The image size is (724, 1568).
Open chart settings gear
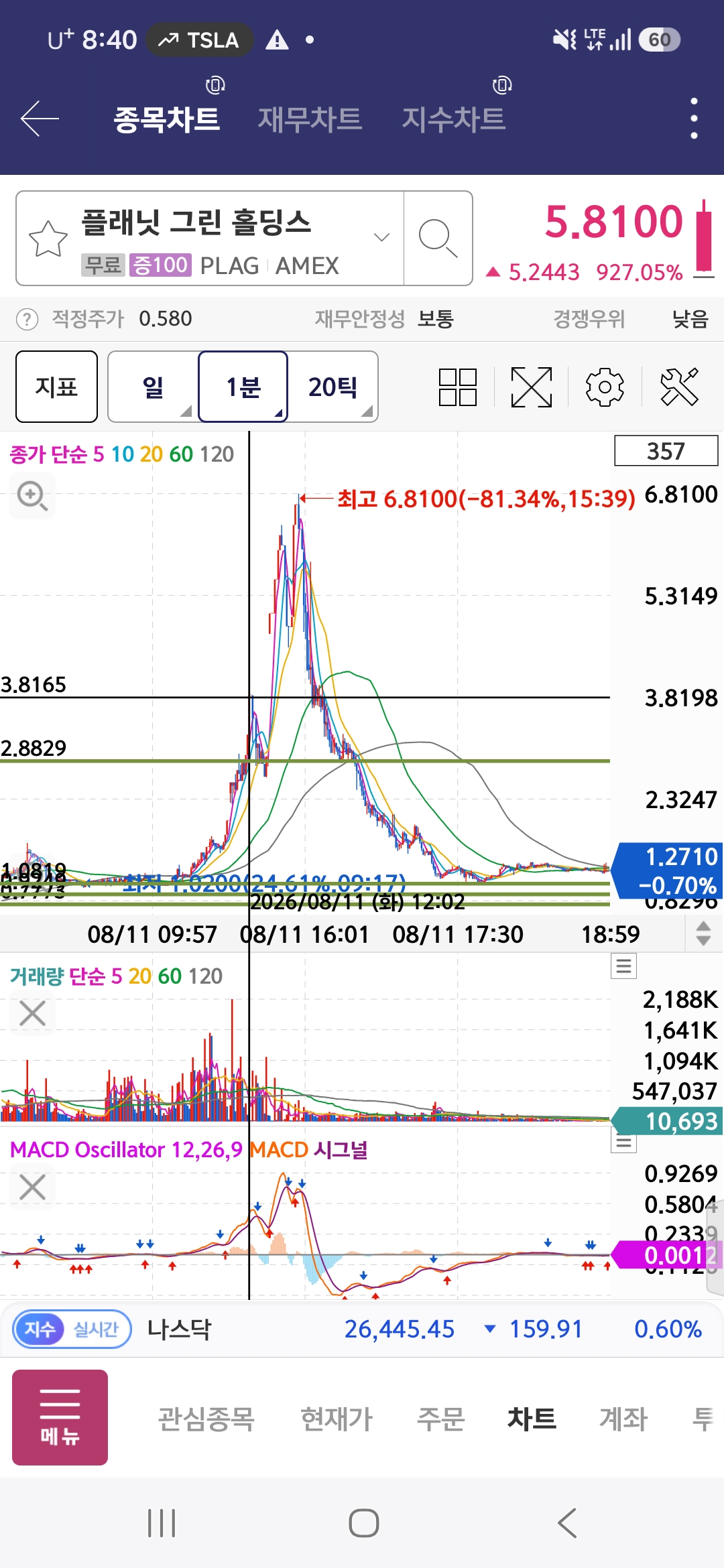tap(605, 387)
